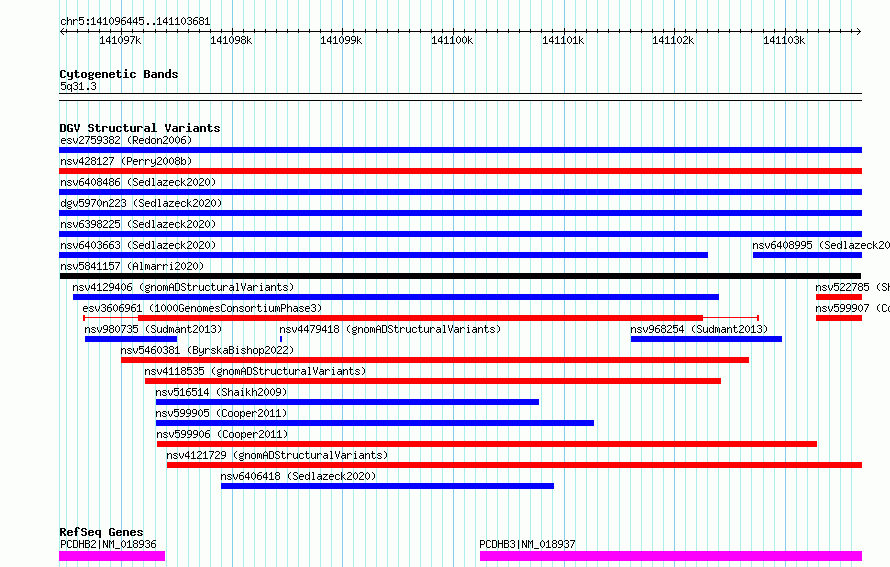Click the 141102k ruler position
The image size is (890, 567).
coord(673,40)
